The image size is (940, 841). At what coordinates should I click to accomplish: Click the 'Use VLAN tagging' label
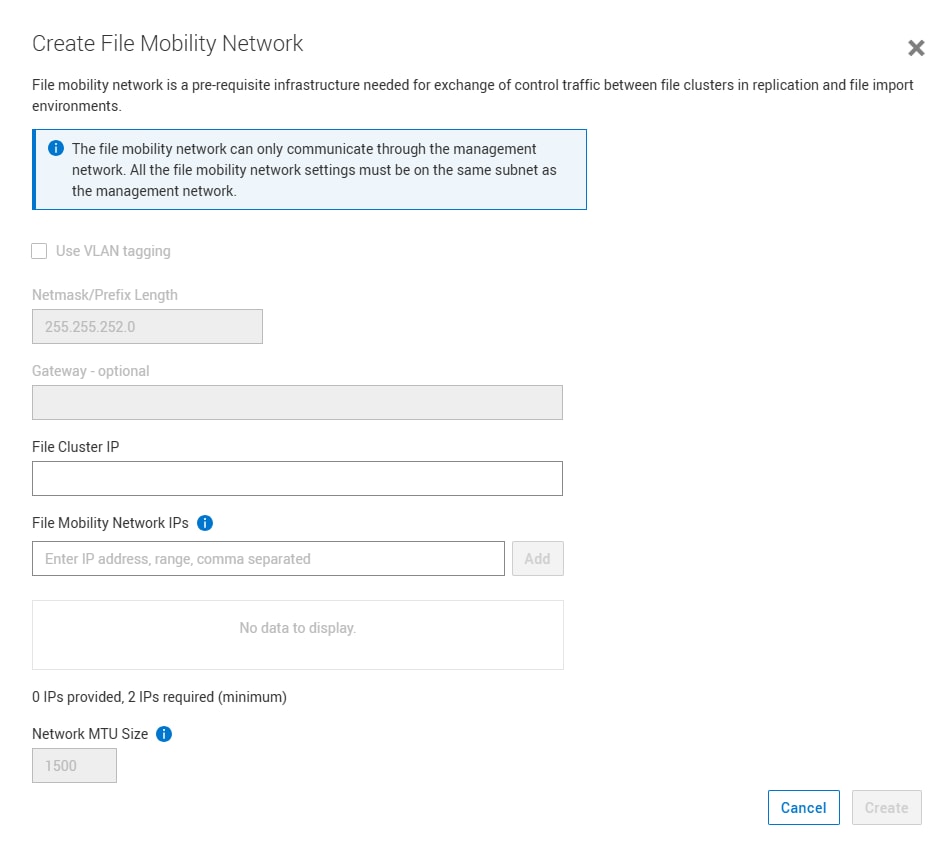(113, 251)
